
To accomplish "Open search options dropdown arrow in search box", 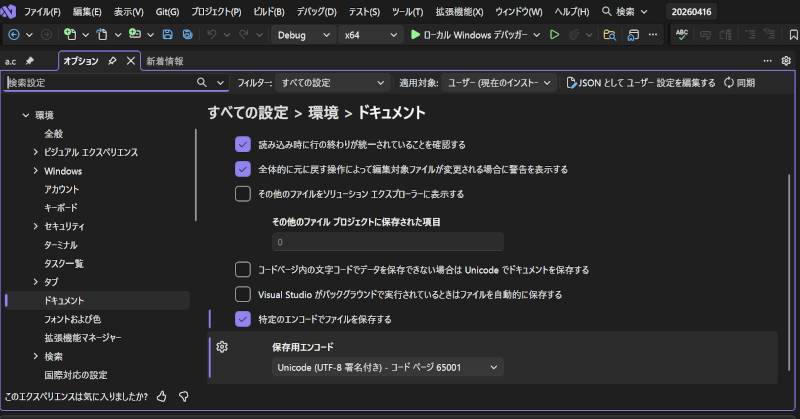I will pos(220,82).
